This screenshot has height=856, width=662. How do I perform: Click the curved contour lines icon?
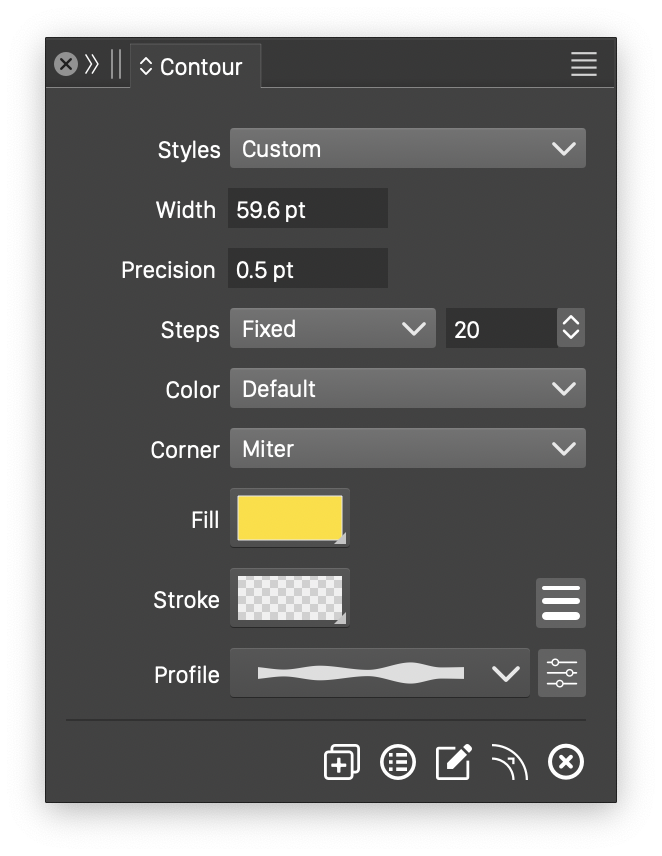(x=509, y=762)
